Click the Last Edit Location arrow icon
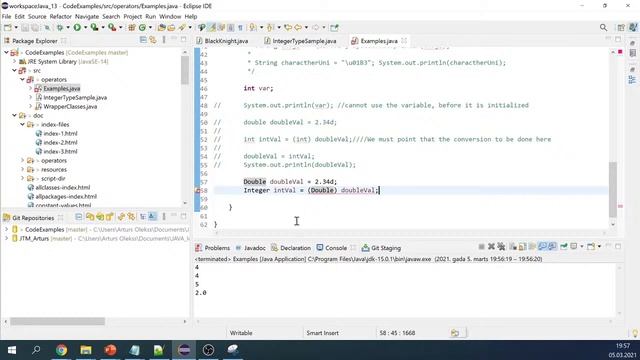640x360 pixels. click(x=288, y=27)
